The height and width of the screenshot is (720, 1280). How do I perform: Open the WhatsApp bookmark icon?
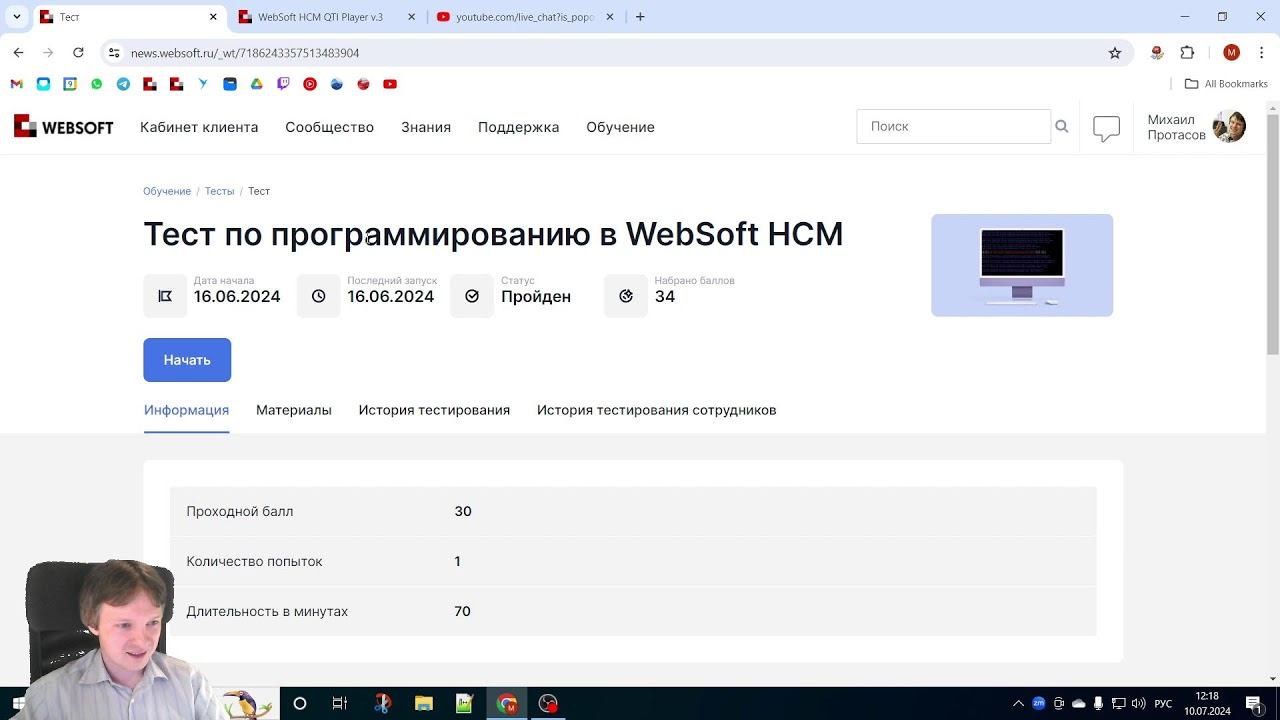point(96,84)
